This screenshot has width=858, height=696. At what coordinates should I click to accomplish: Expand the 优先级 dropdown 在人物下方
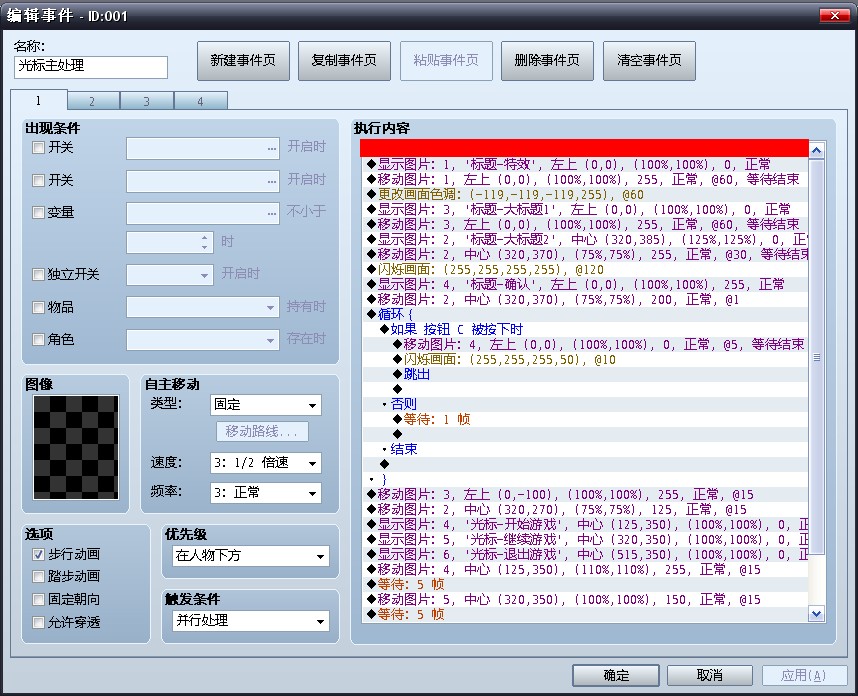pos(251,556)
